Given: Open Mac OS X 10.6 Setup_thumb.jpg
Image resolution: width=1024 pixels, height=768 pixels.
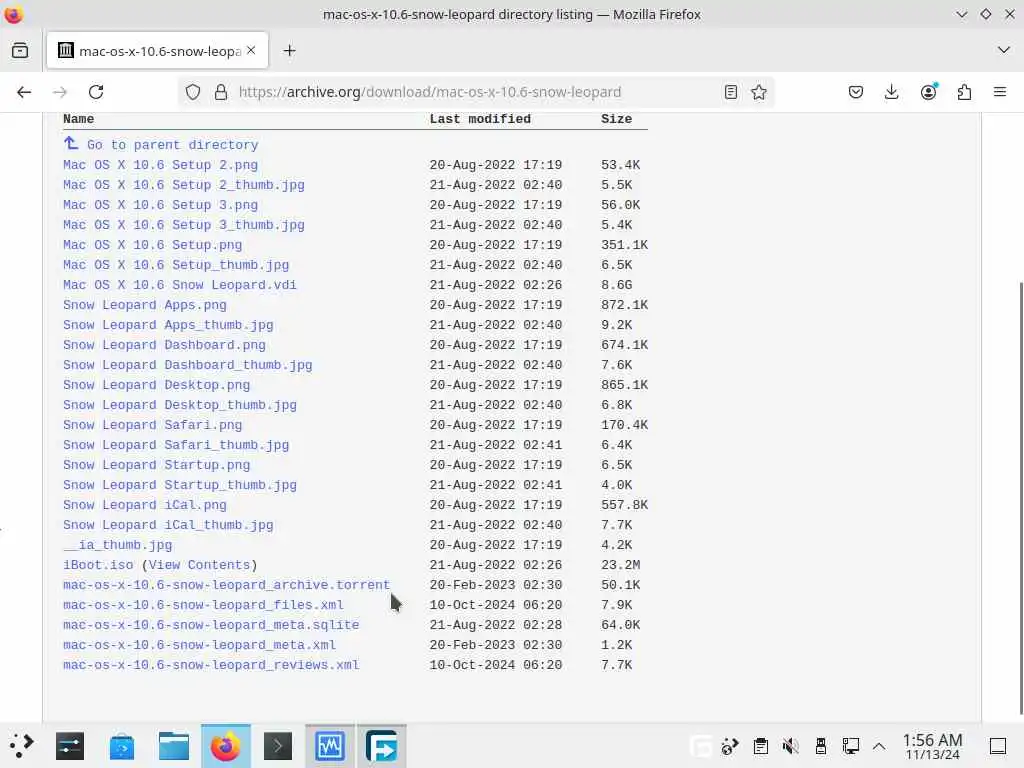Looking at the screenshot, I should point(176,265).
